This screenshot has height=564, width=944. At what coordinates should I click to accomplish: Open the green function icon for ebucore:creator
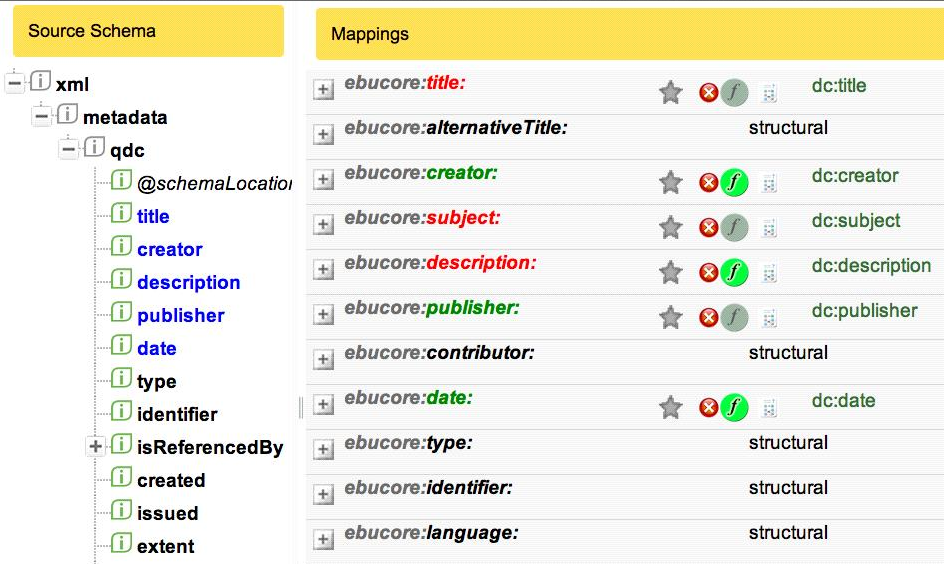[734, 182]
